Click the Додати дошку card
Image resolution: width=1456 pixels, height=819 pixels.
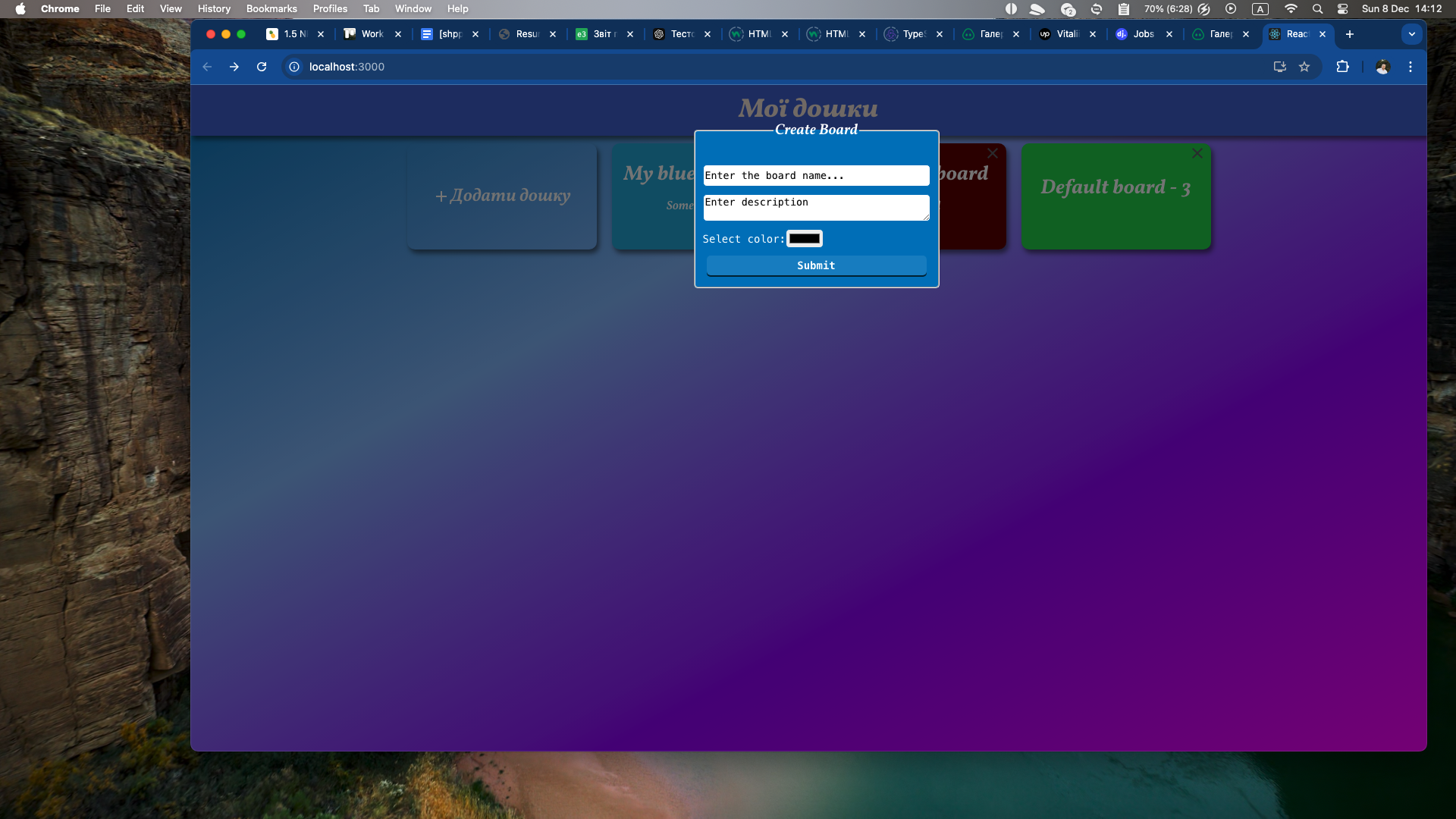[x=502, y=196]
